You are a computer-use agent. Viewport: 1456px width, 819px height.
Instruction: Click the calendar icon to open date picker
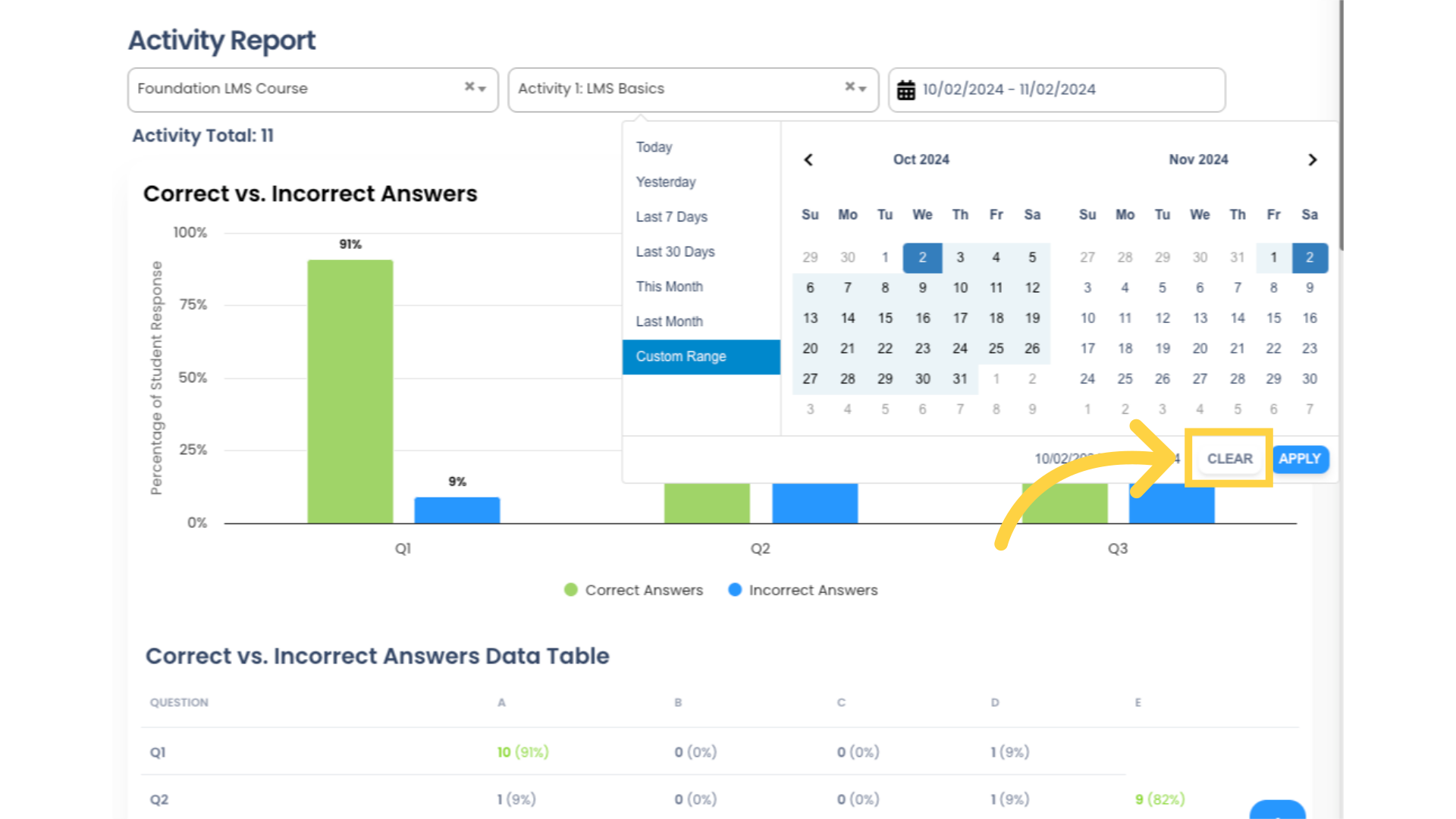(906, 90)
